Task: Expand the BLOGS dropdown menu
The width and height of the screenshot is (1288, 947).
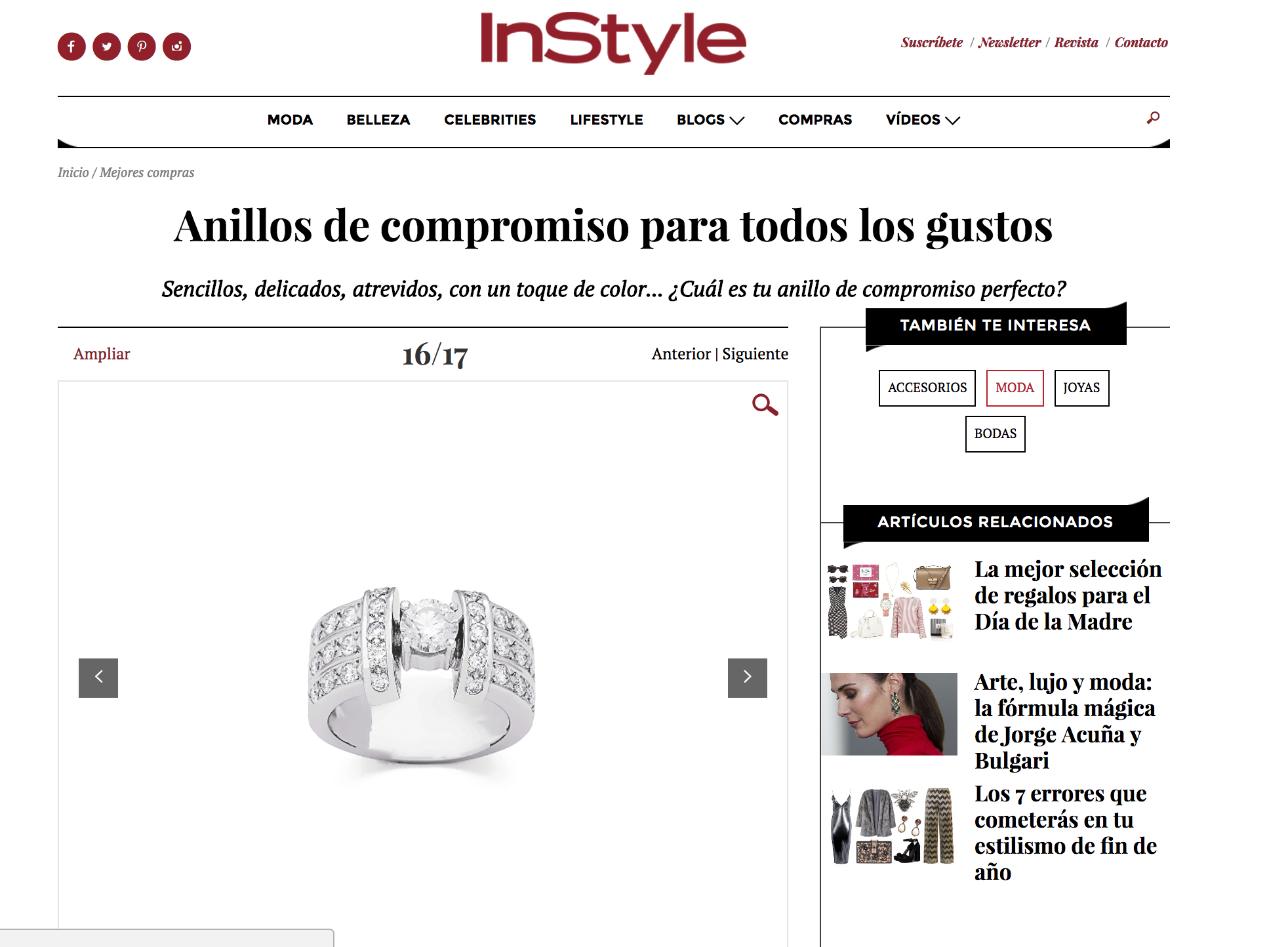Action: tap(710, 120)
